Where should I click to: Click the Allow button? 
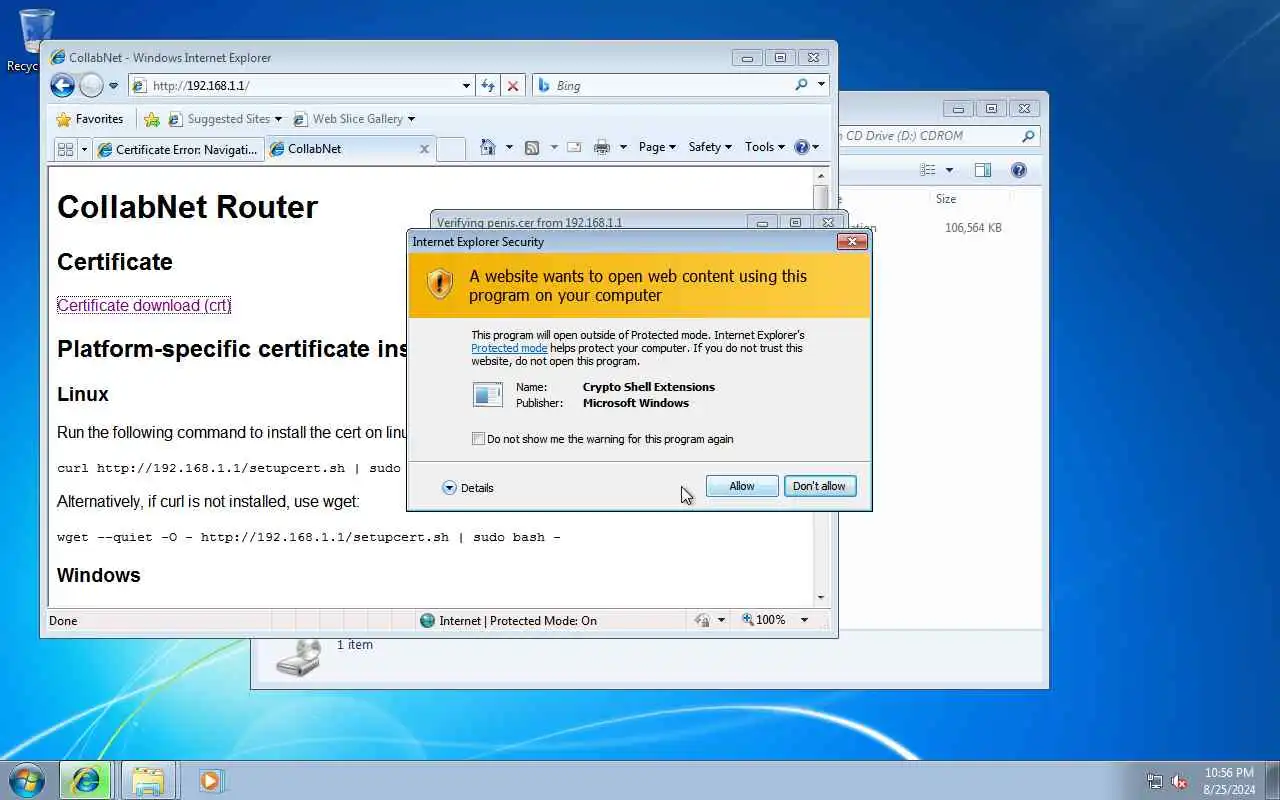point(742,486)
